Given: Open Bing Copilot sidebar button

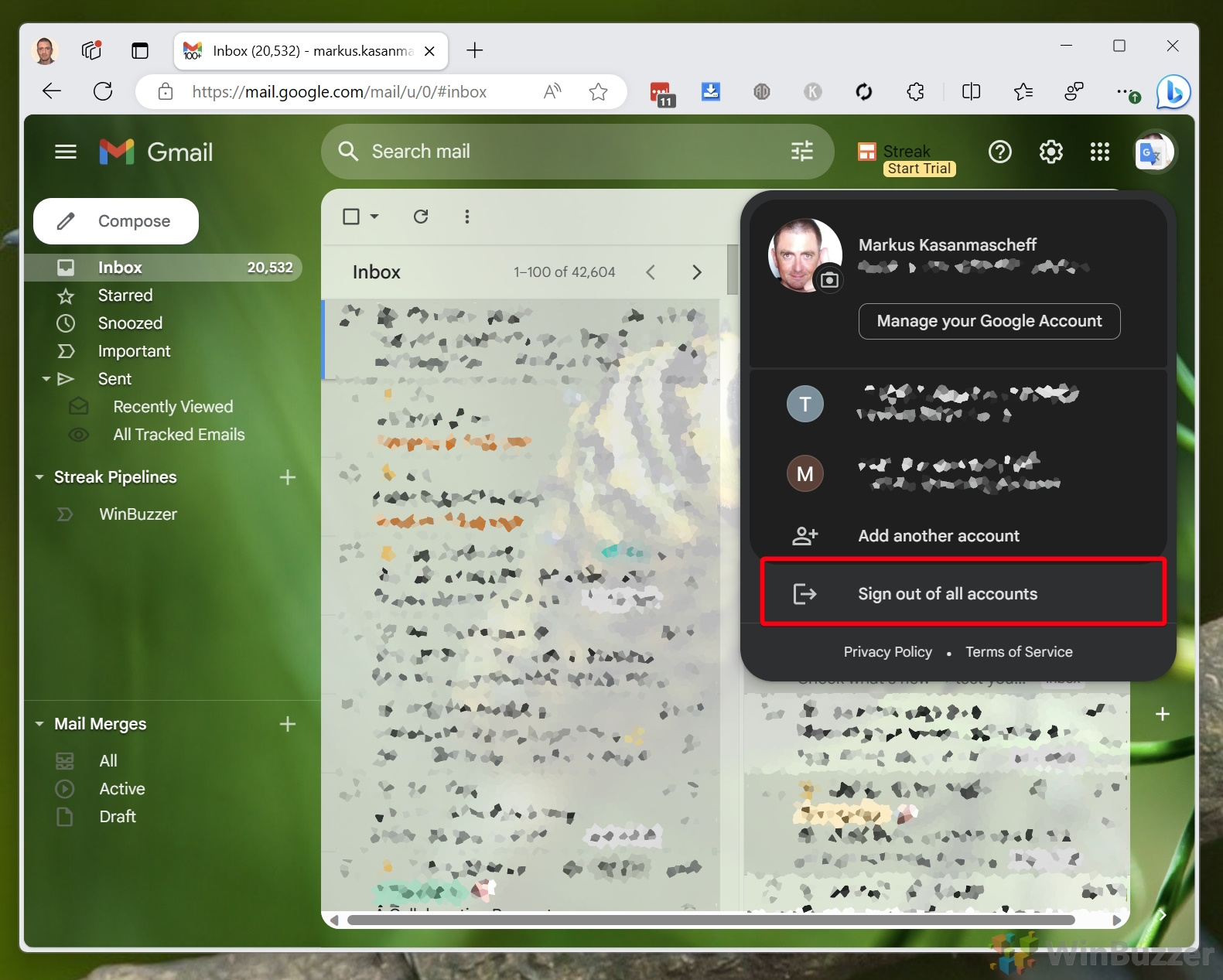Looking at the screenshot, I should [x=1173, y=92].
